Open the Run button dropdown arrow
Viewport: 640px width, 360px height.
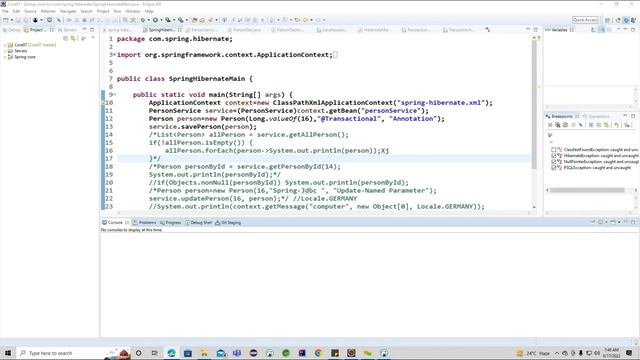[x=161, y=20]
